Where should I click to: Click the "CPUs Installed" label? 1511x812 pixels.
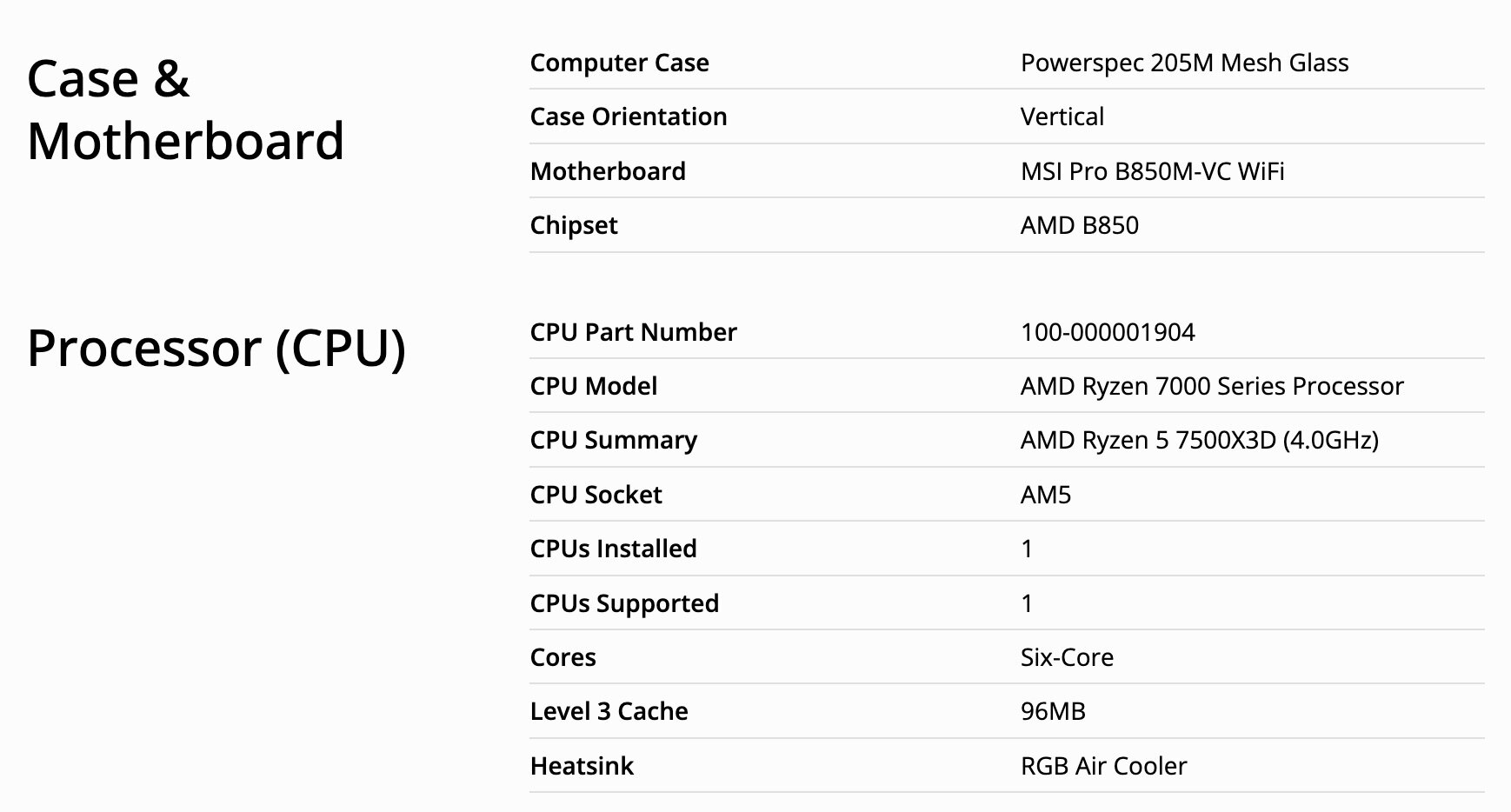pos(613,549)
